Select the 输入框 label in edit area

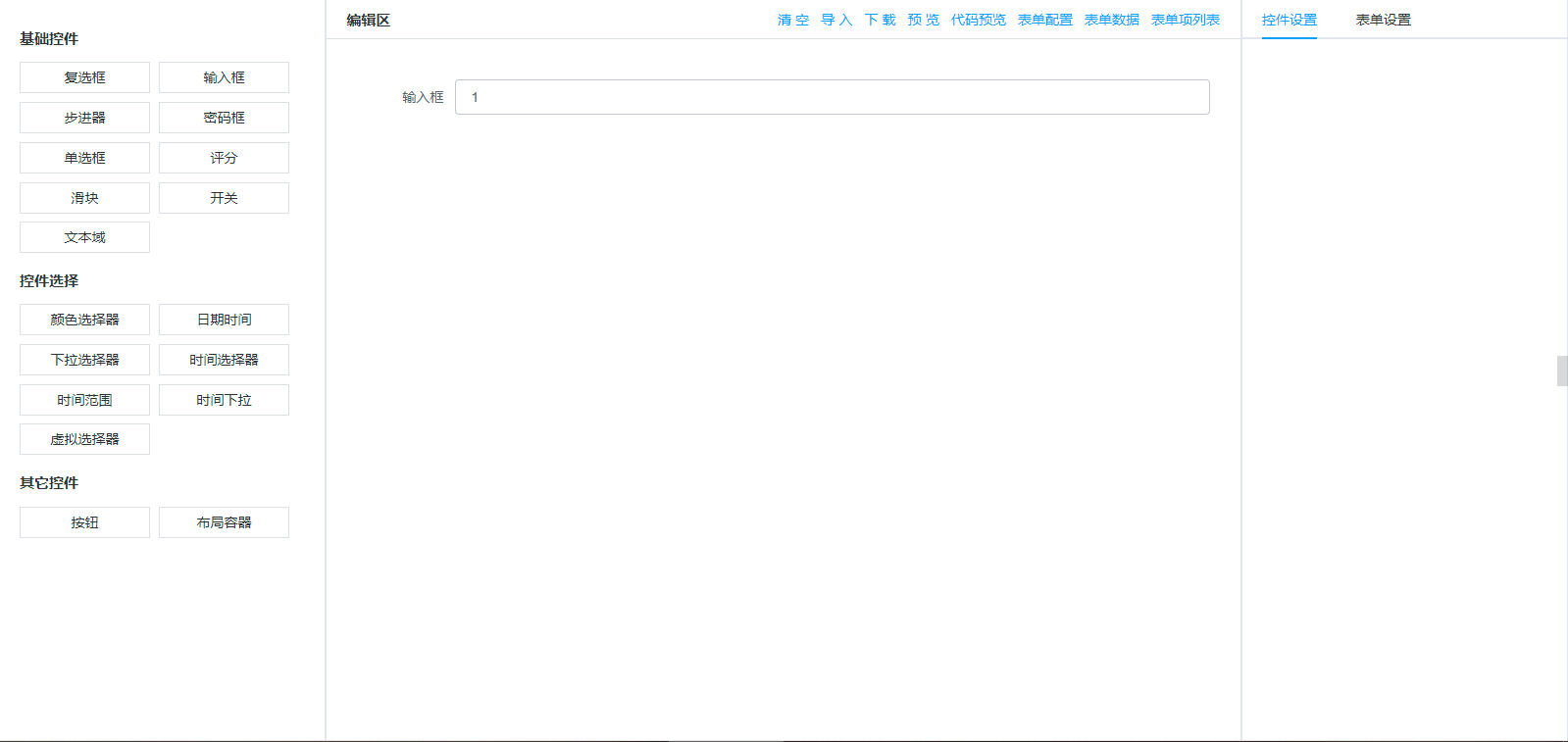coord(423,97)
